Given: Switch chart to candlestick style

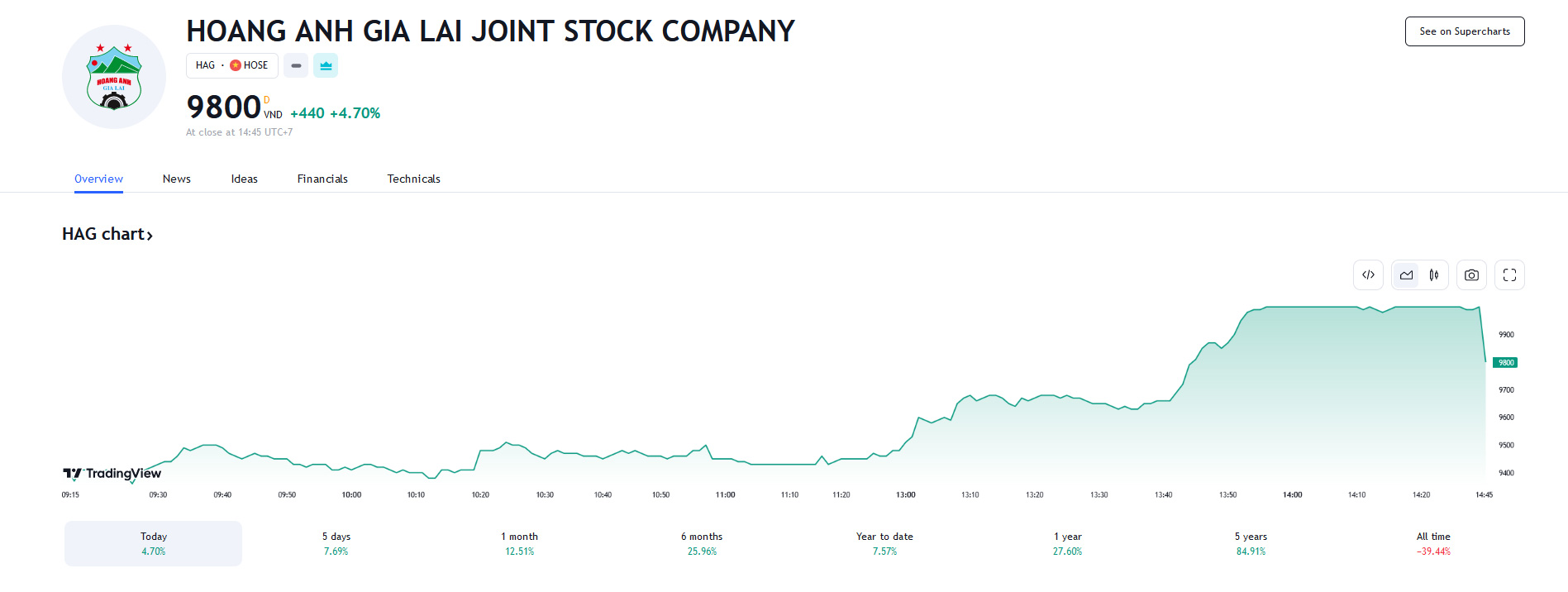Looking at the screenshot, I should (1434, 275).
